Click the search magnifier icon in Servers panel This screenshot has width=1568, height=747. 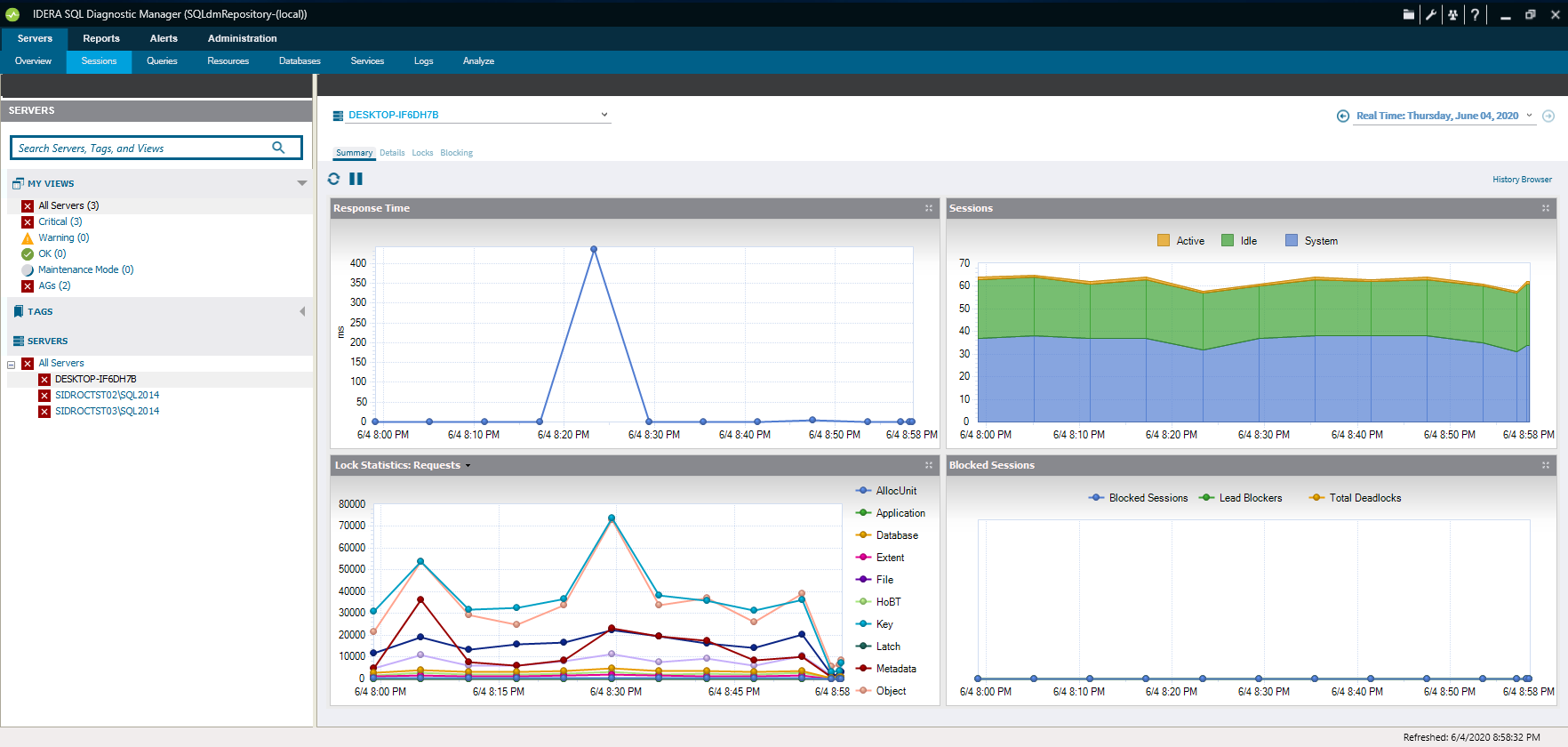(x=278, y=148)
